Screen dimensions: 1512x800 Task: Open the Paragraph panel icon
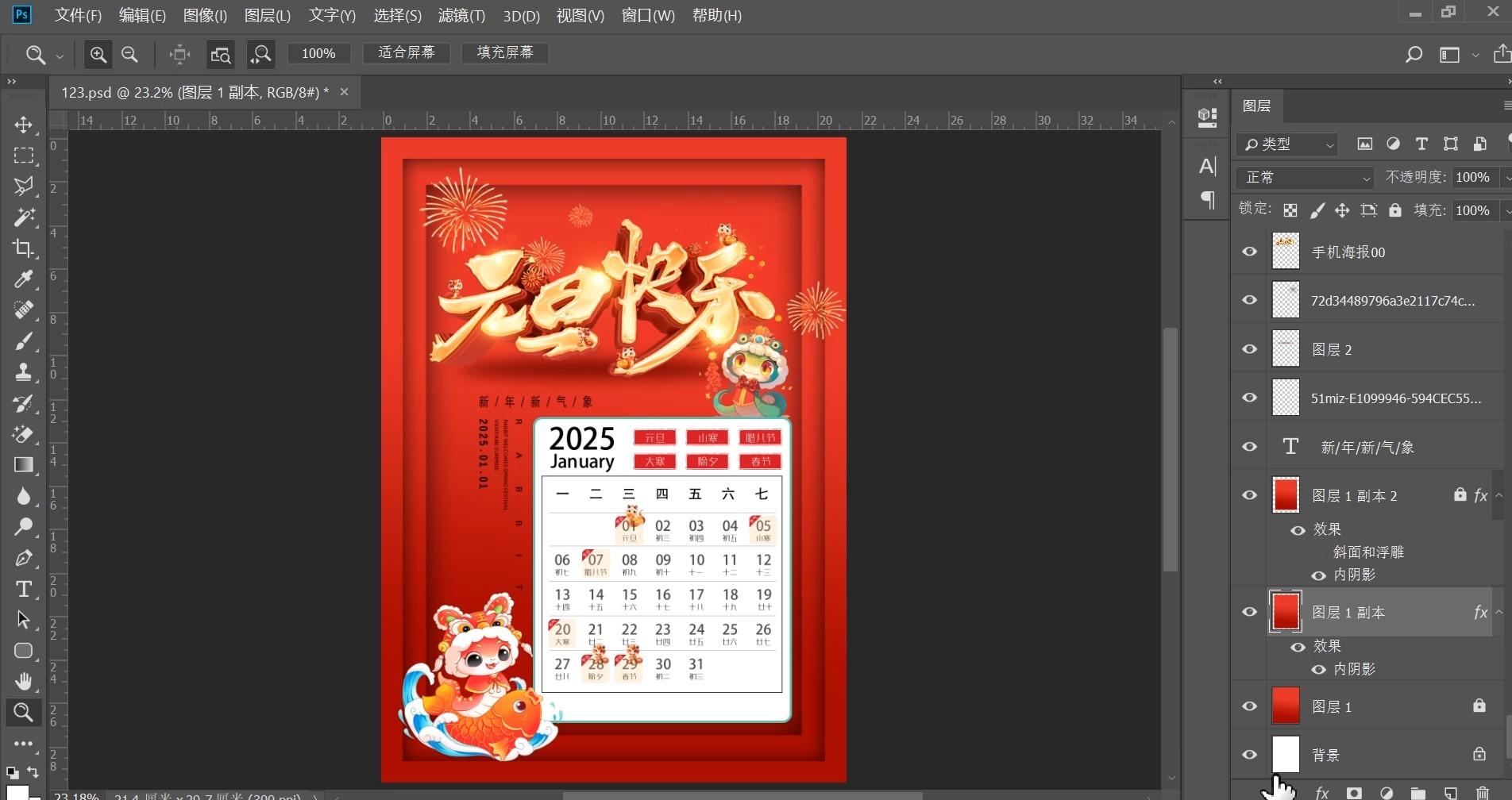point(1207,199)
